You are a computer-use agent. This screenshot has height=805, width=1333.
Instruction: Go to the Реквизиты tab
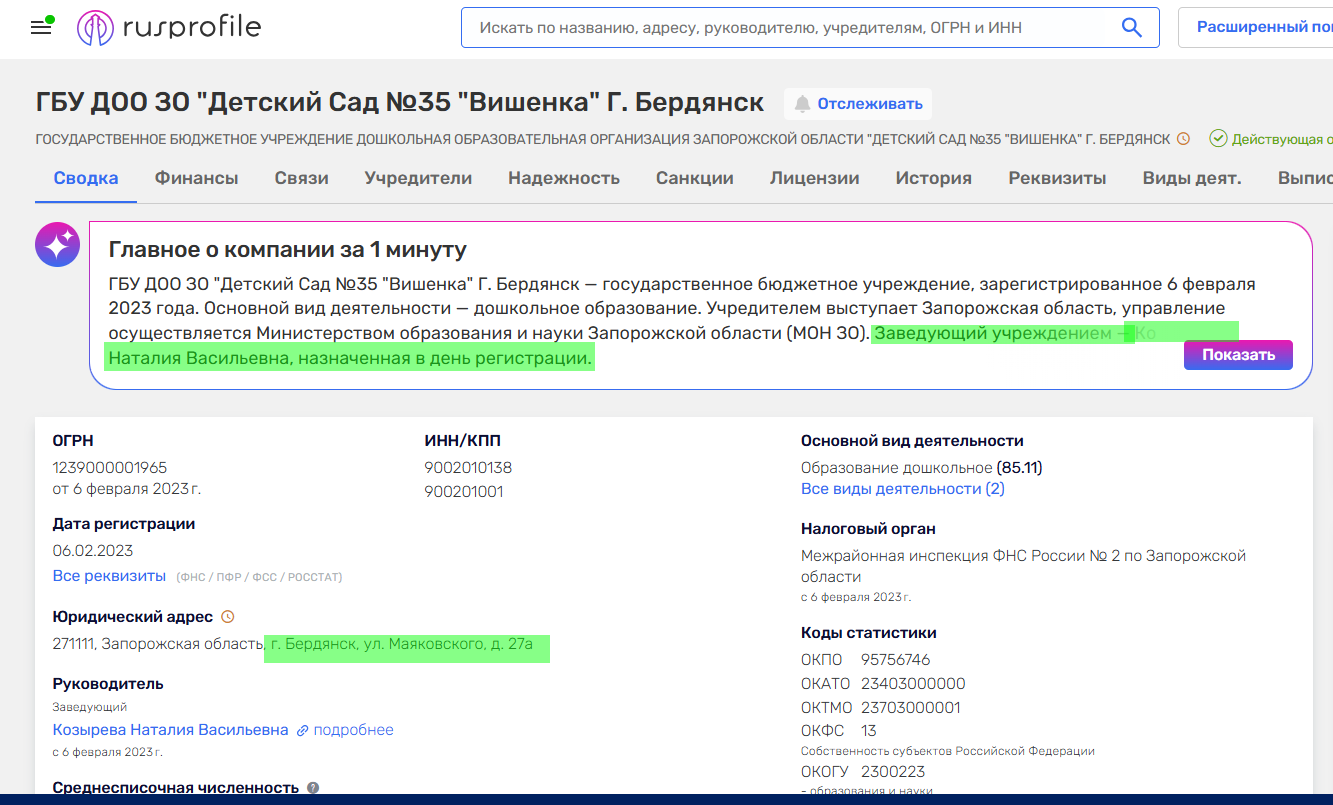(1057, 179)
